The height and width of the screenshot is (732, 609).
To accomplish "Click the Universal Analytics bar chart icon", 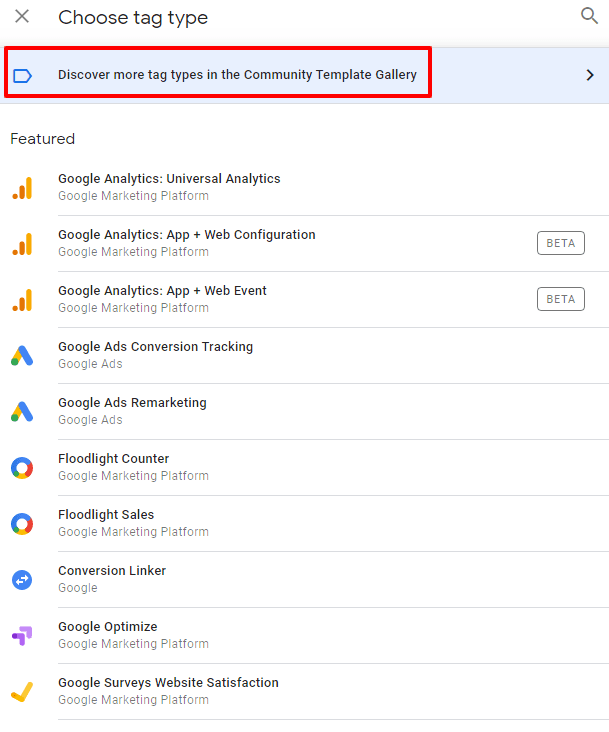I will pos(22,188).
